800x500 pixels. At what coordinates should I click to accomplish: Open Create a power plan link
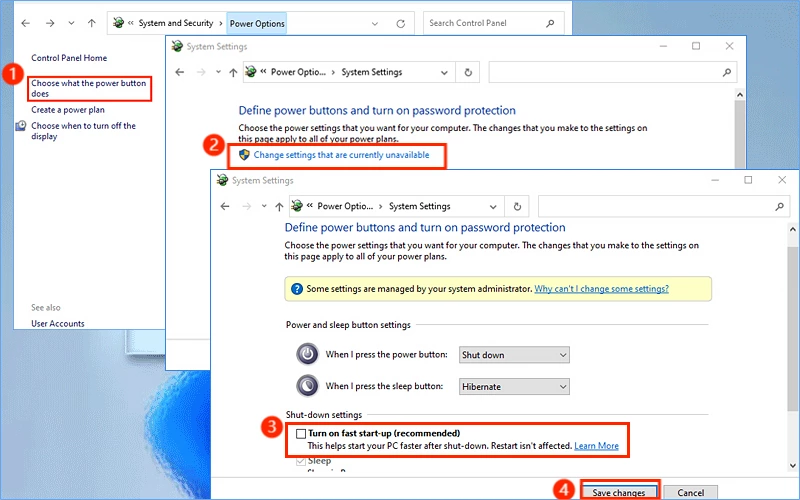(68, 110)
